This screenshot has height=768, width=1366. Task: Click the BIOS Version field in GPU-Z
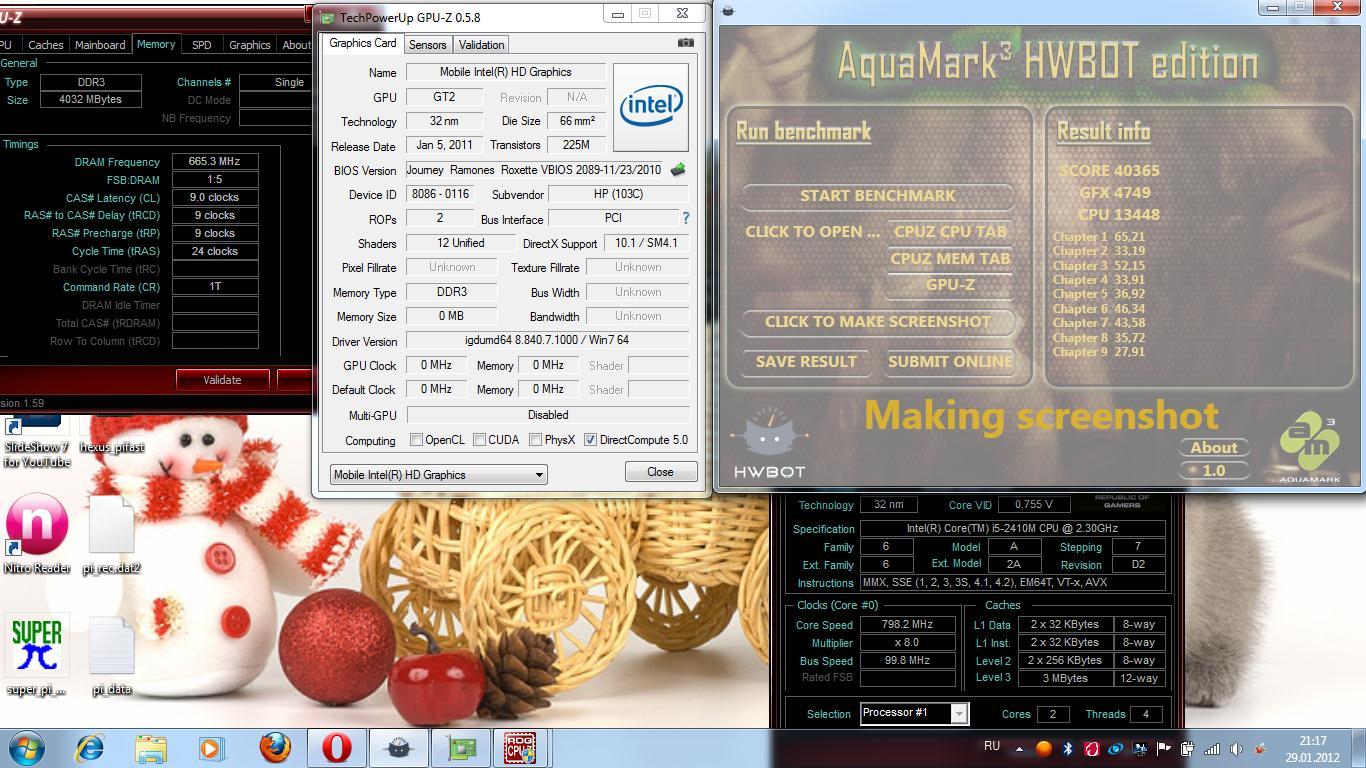(534, 170)
